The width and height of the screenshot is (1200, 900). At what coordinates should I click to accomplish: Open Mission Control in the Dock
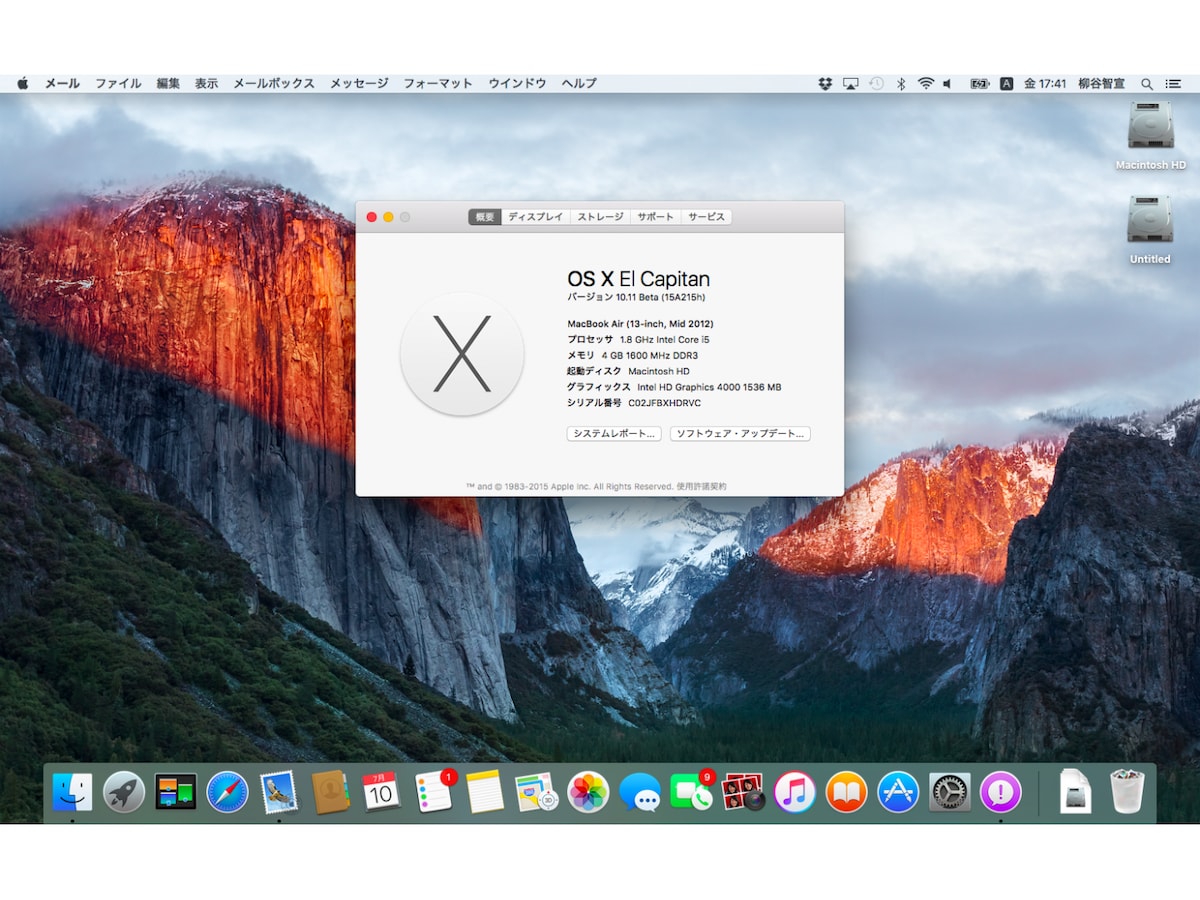pyautogui.click(x=176, y=792)
